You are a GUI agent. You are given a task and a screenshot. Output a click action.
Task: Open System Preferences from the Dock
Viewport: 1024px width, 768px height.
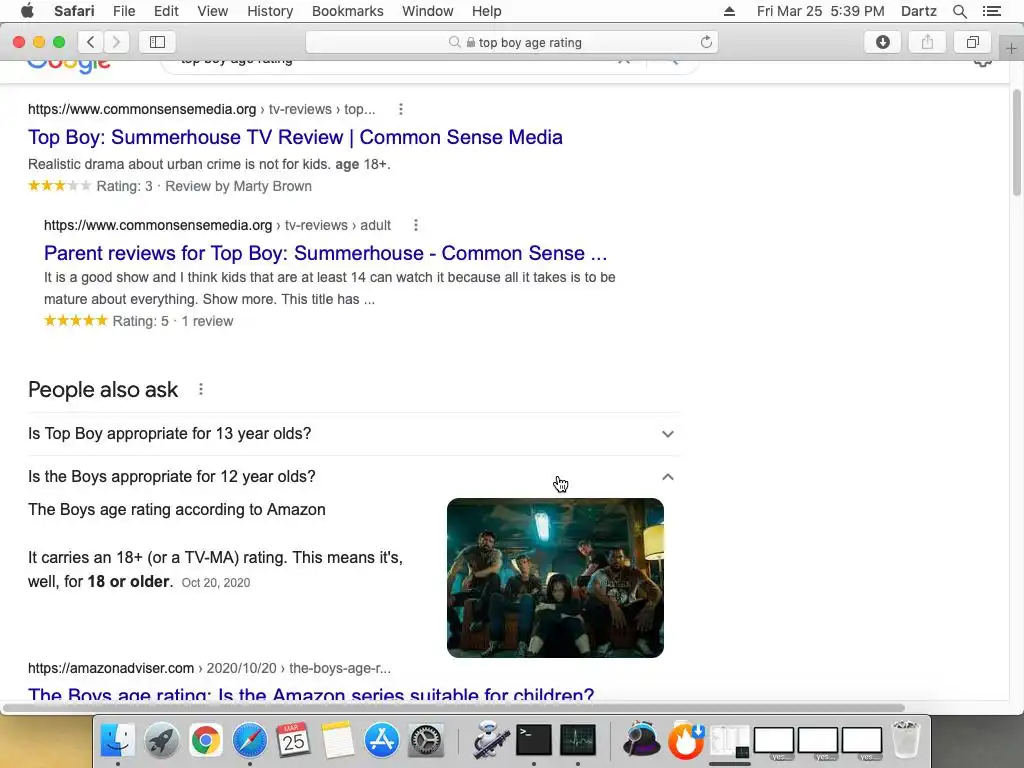pos(426,741)
